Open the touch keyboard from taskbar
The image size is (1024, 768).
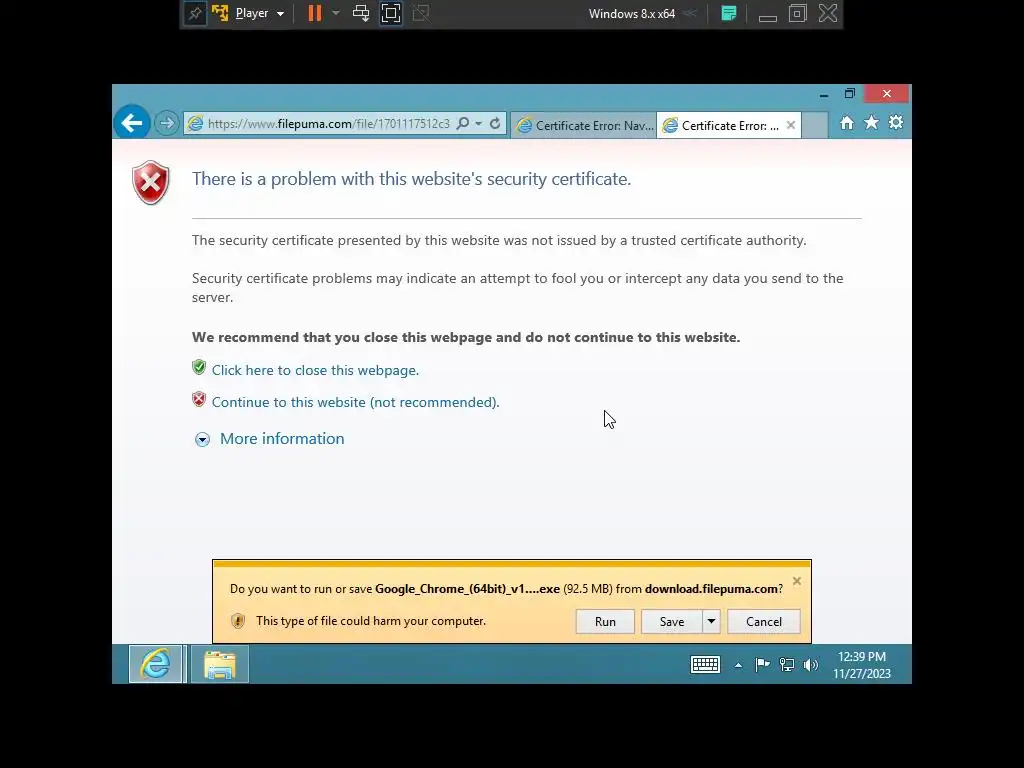(x=705, y=665)
